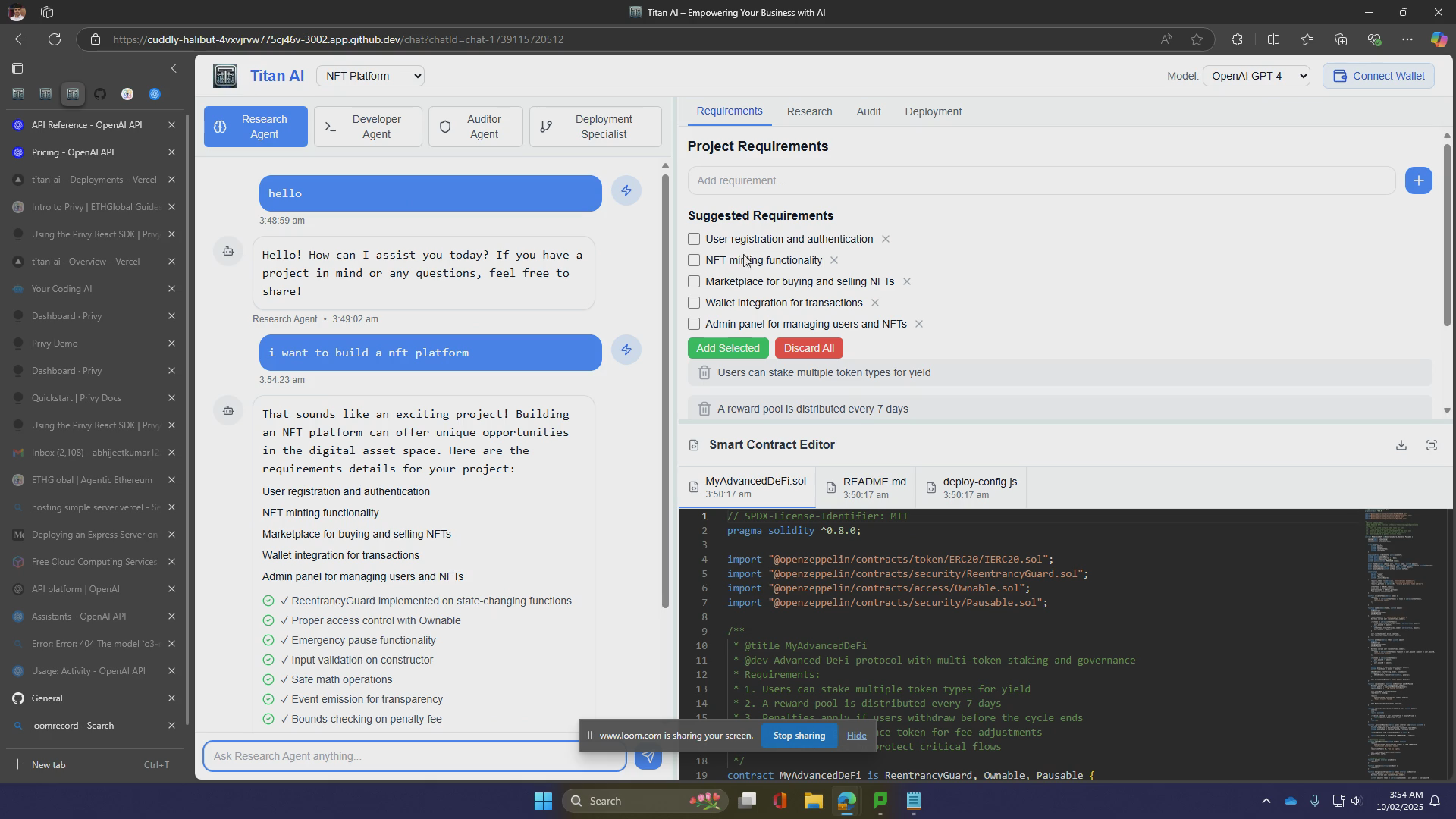Hide the Loom screen sharing banner
The height and width of the screenshot is (819, 1456).
tap(856, 736)
